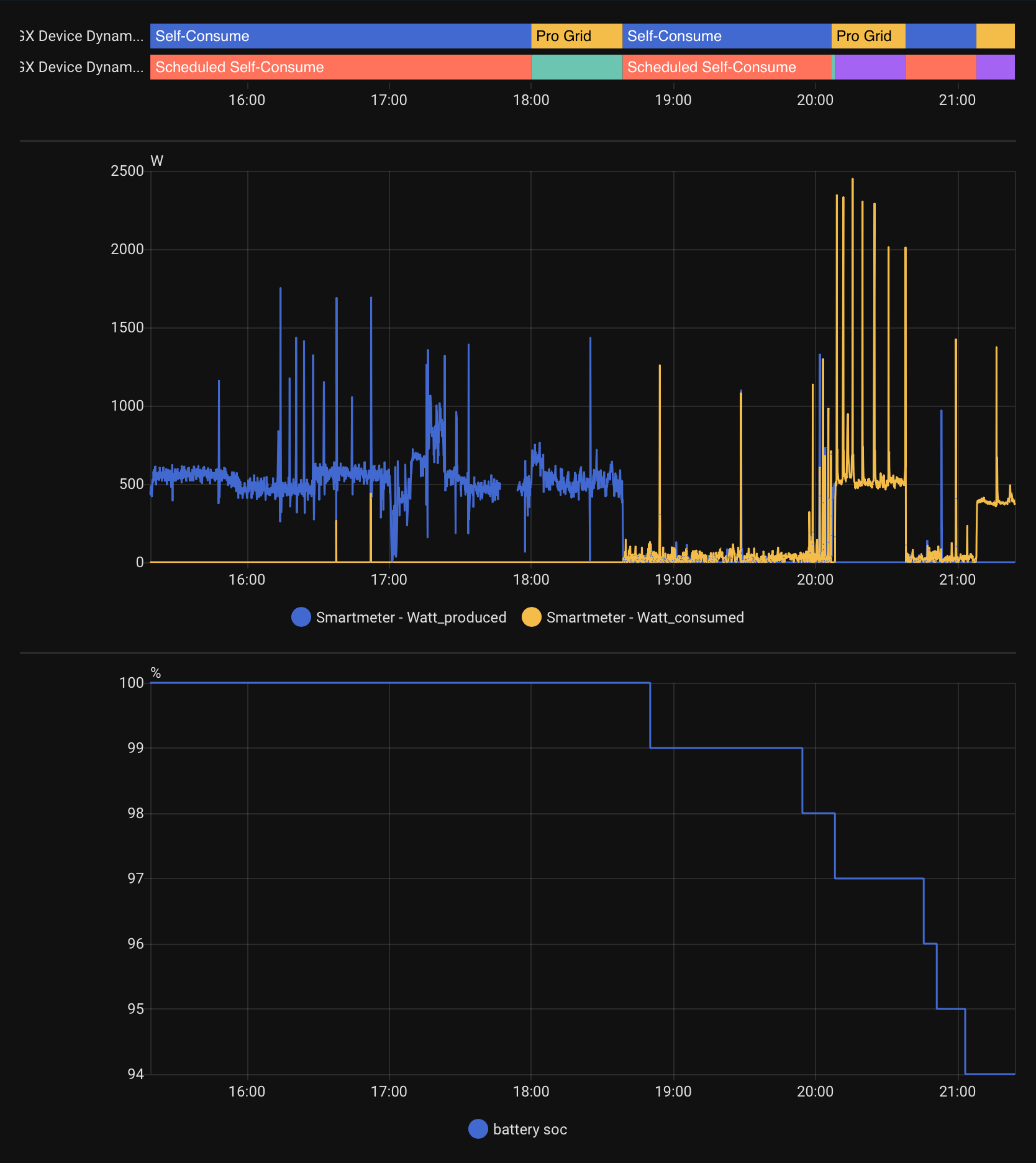Click the Watt_produced blue legend dot
This screenshot has height=1163, width=1036.
(x=301, y=617)
